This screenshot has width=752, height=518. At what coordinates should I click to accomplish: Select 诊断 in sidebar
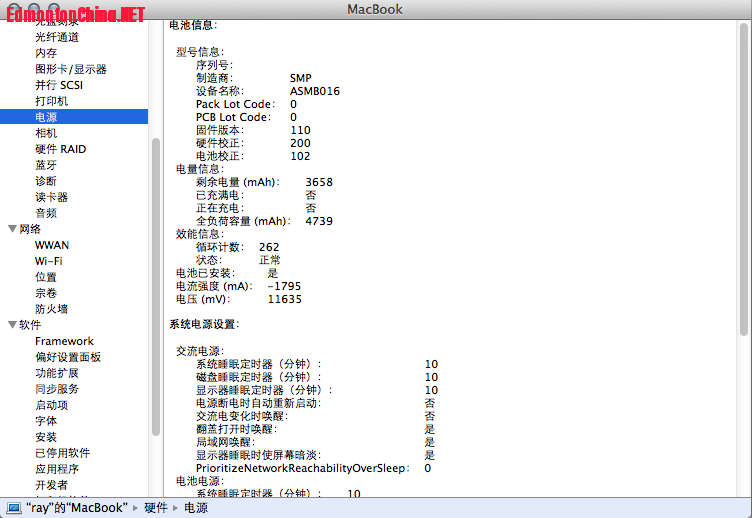point(46,181)
